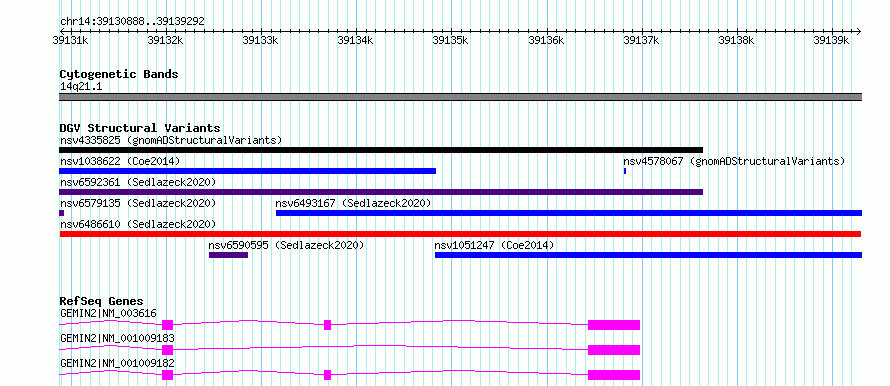The image size is (890, 386).
Task: Click the purple nsv6592361 variant bar
Action: coord(381,192)
